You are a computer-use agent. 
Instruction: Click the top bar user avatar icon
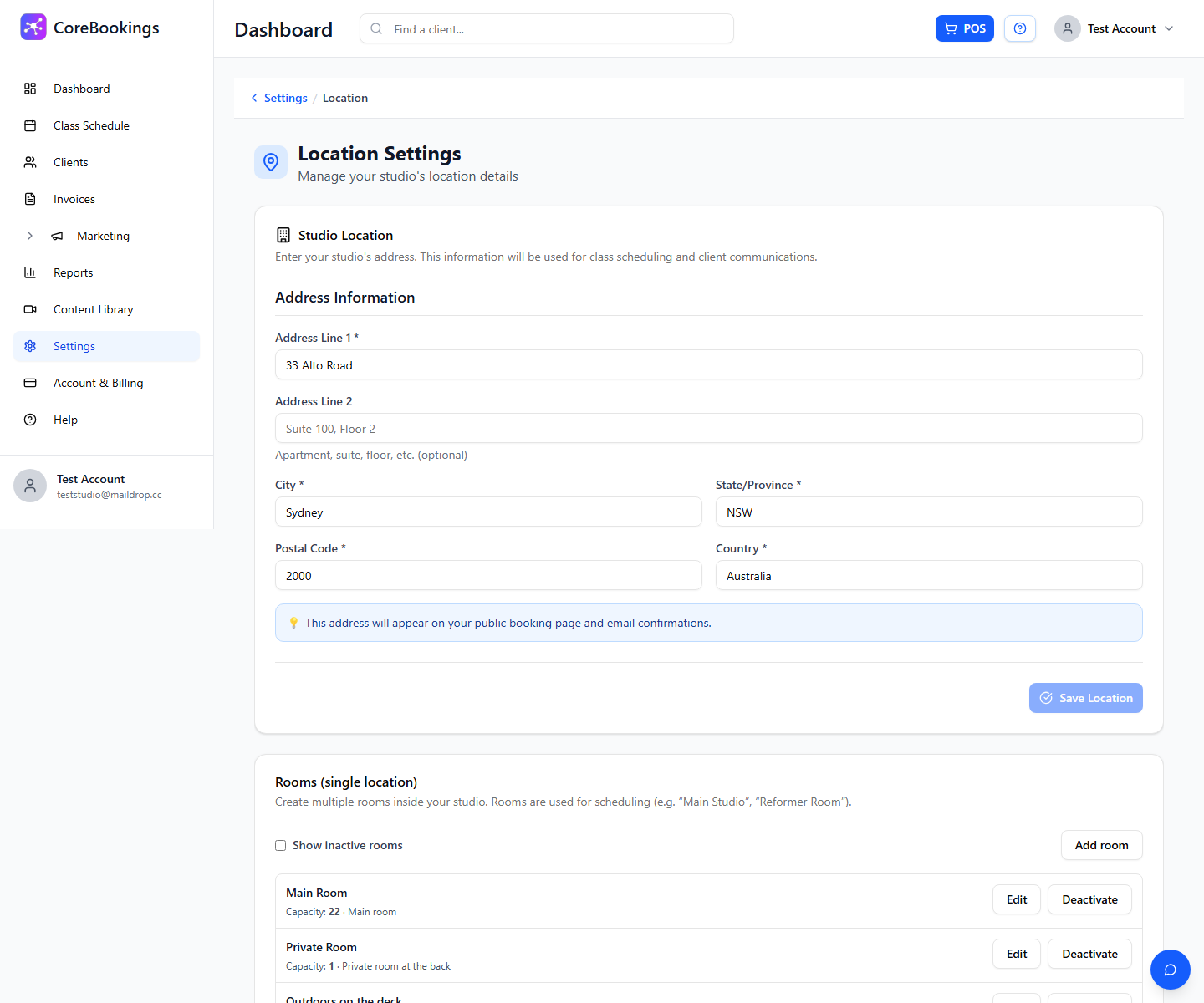coord(1068,28)
